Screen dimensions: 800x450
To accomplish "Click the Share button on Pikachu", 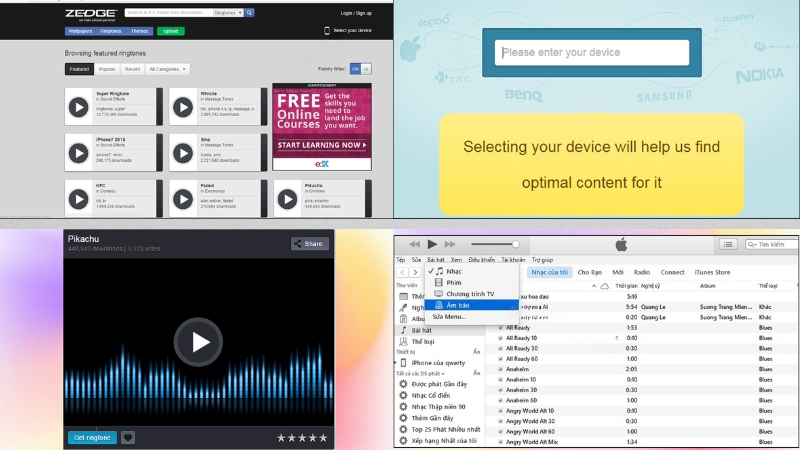I will [310, 243].
